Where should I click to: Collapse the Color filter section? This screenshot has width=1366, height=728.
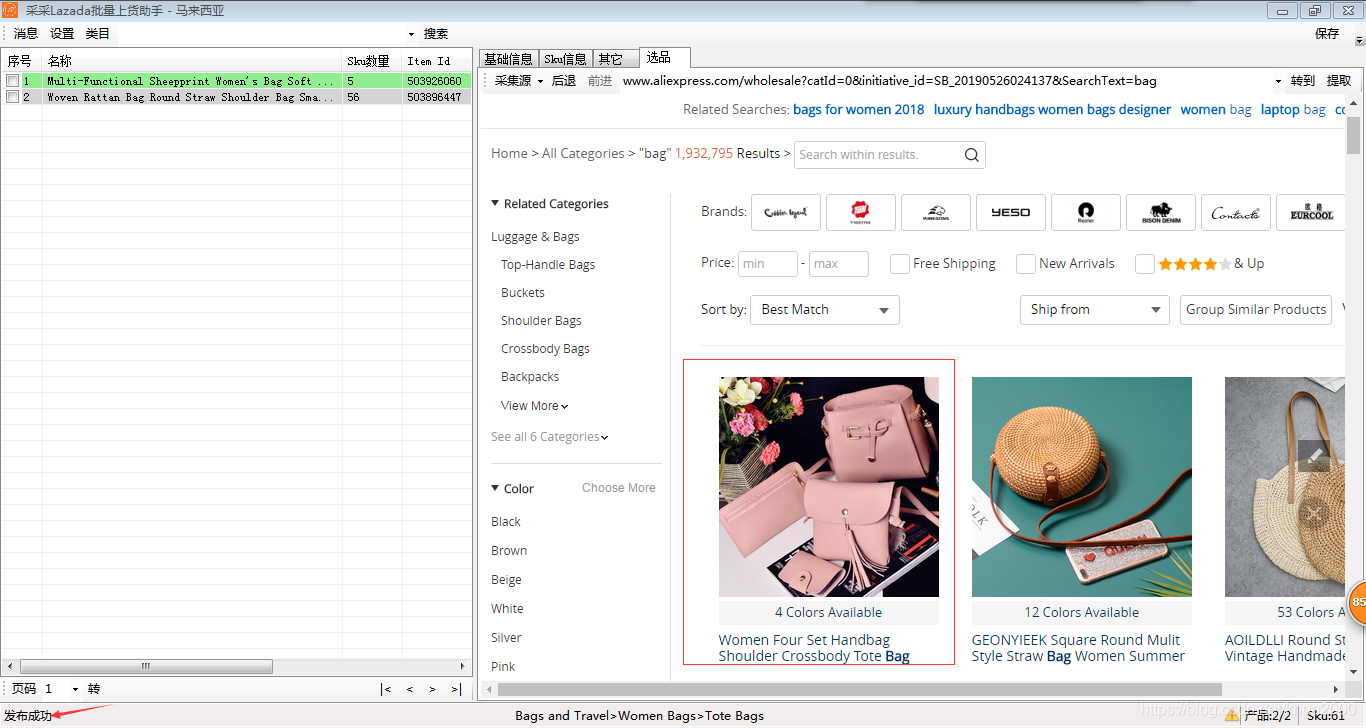point(495,488)
